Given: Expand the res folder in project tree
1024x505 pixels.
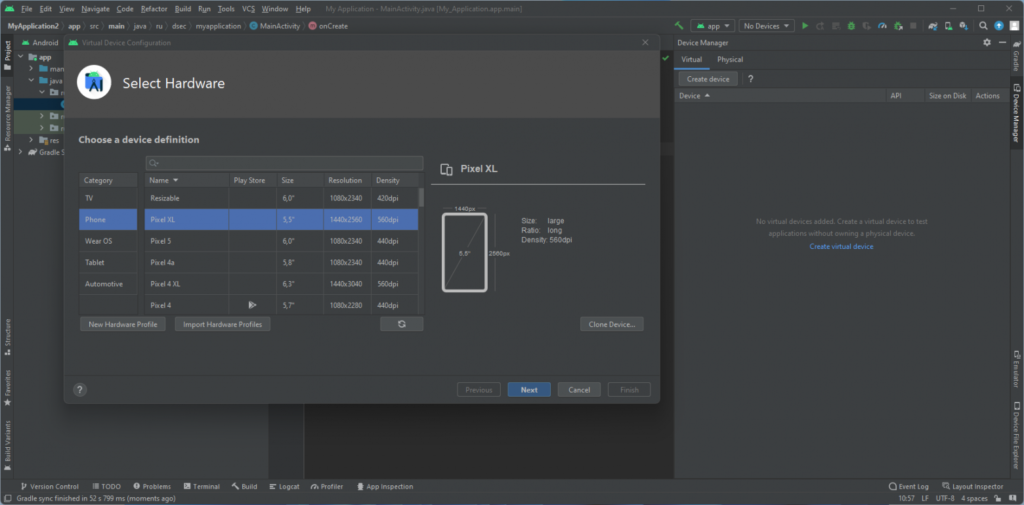Looking at the screenshot, I should 31,140.
